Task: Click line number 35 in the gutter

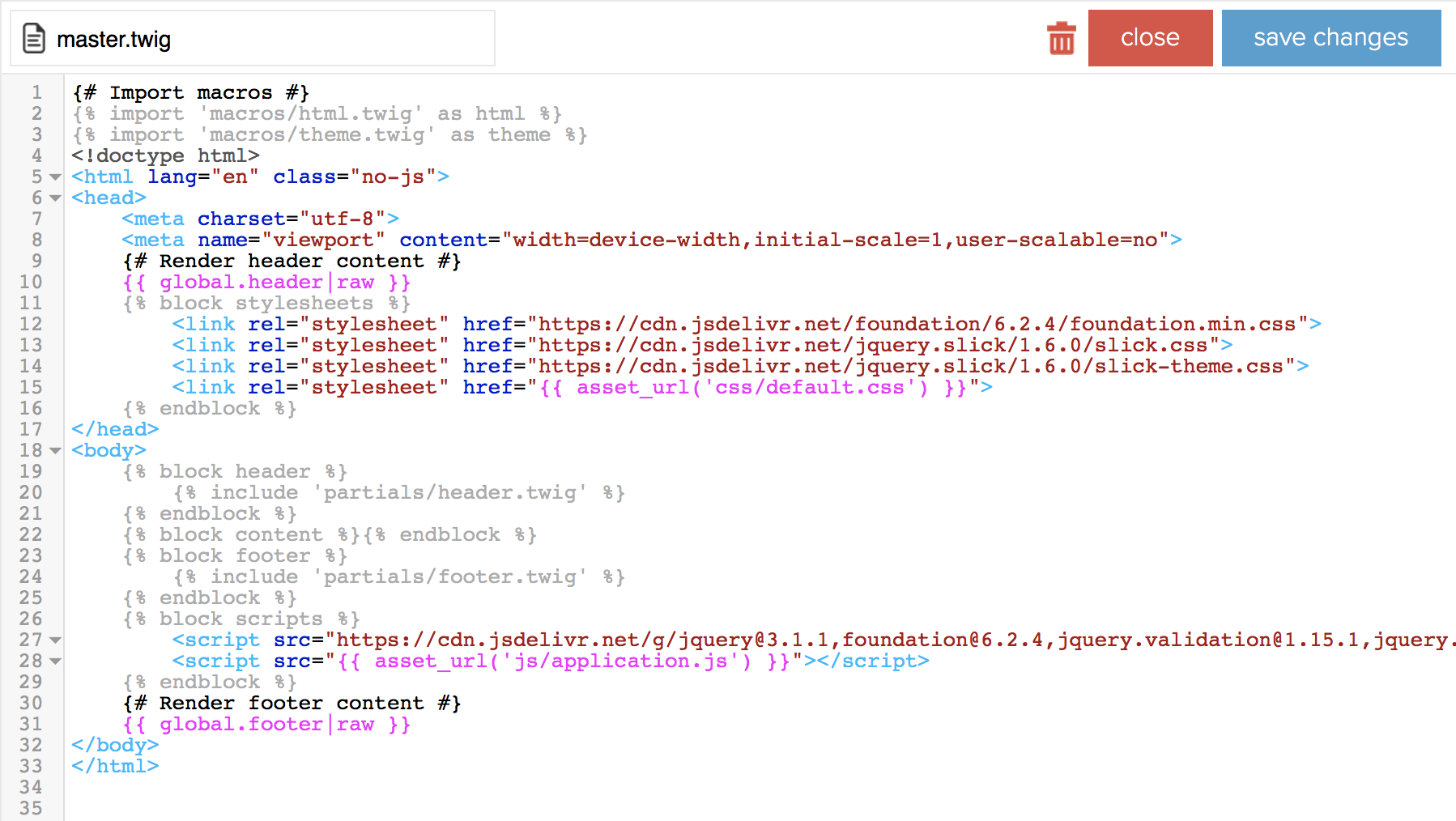Action: click(x=31, y=808)
